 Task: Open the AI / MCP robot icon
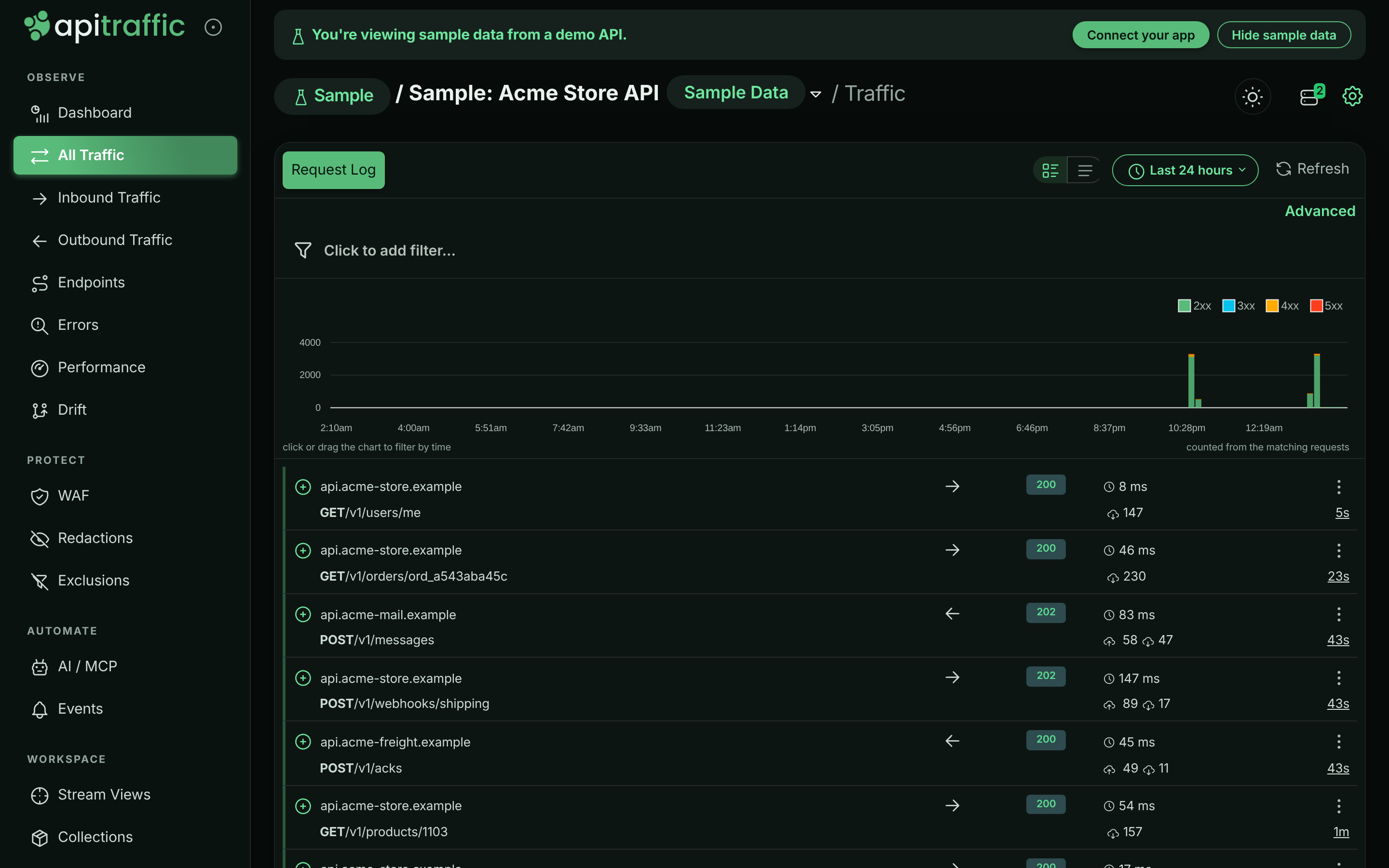pos(39,667)
